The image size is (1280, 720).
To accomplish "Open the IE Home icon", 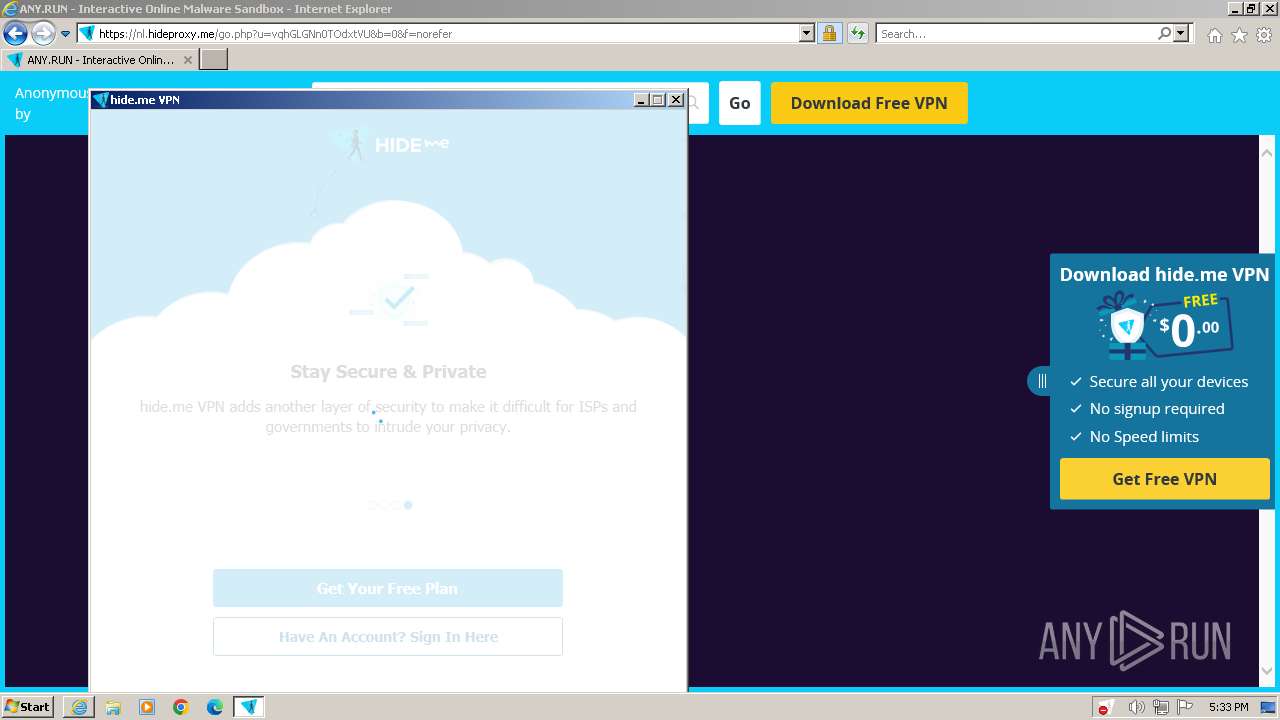I will pyautogui.click(x=1214, y=35).
